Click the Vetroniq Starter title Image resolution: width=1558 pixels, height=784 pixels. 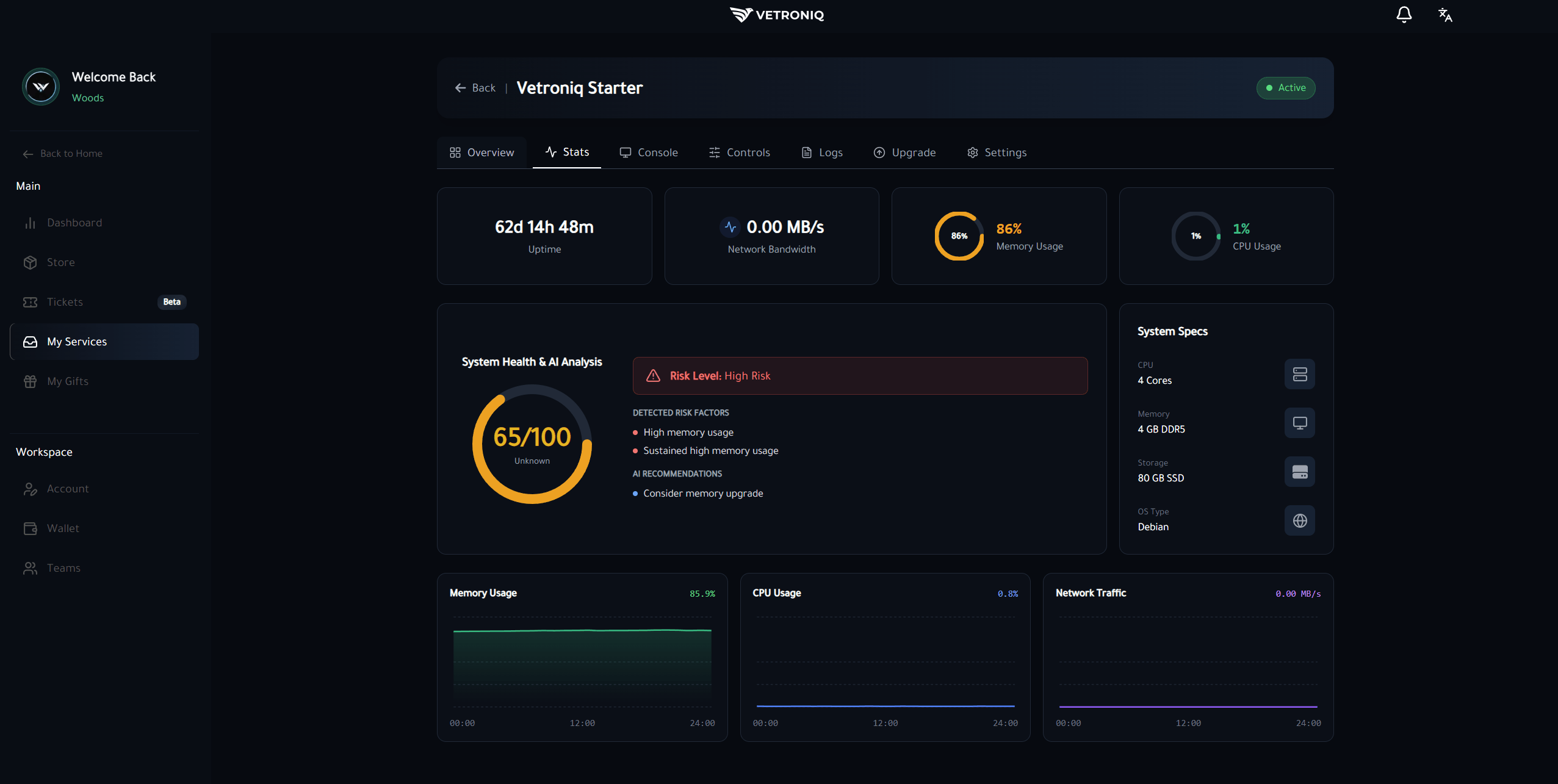(x=580, y=88)
